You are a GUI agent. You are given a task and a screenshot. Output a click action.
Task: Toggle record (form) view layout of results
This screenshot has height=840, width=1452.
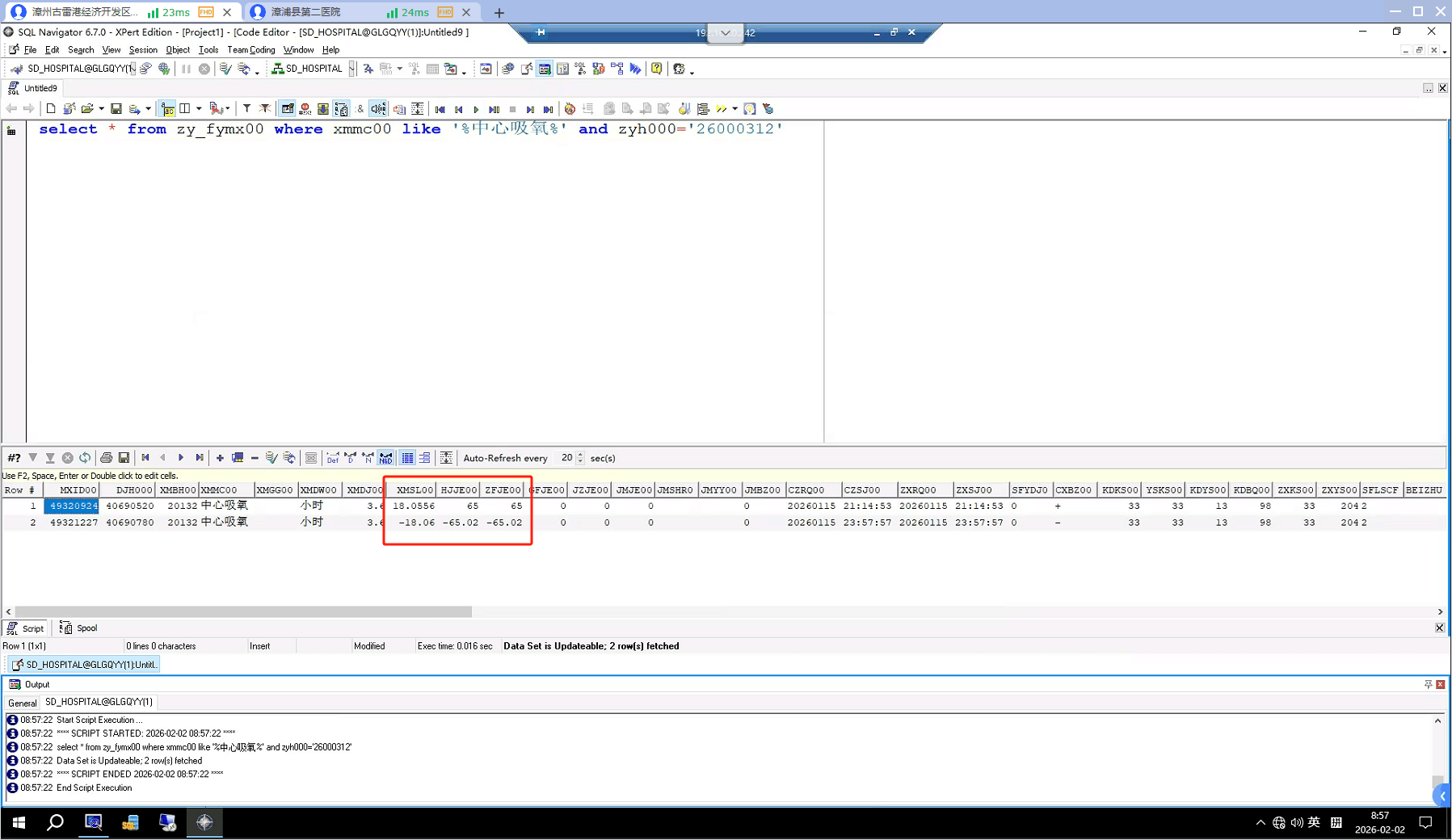425,458
